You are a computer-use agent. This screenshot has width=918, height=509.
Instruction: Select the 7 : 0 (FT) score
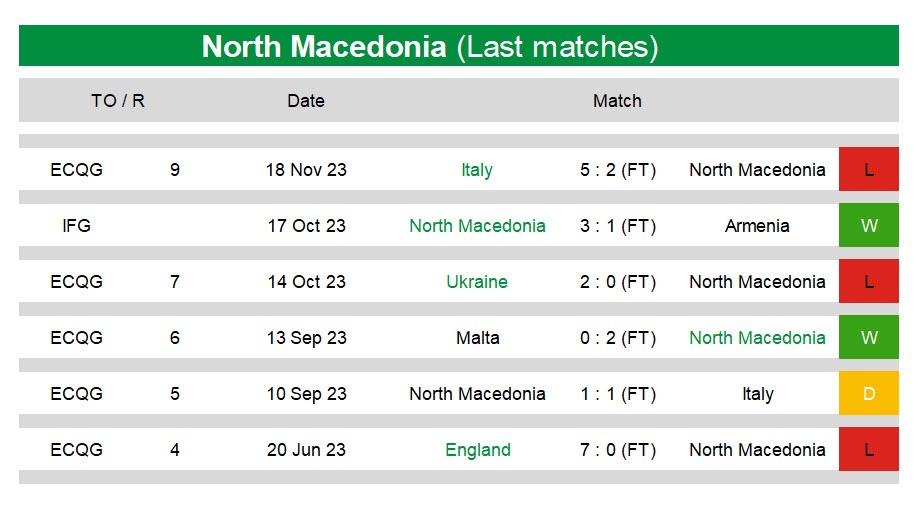click(x=618, y=450)
